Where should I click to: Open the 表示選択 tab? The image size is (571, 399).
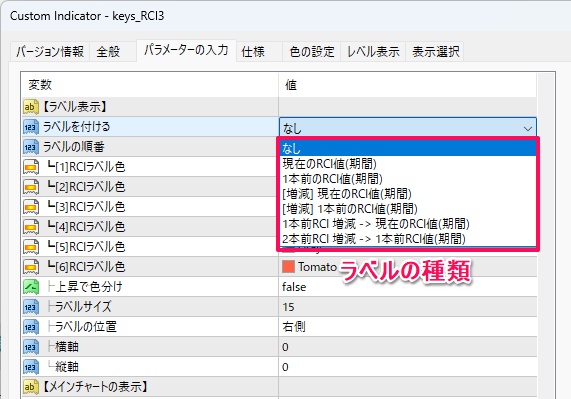point(435,51)
